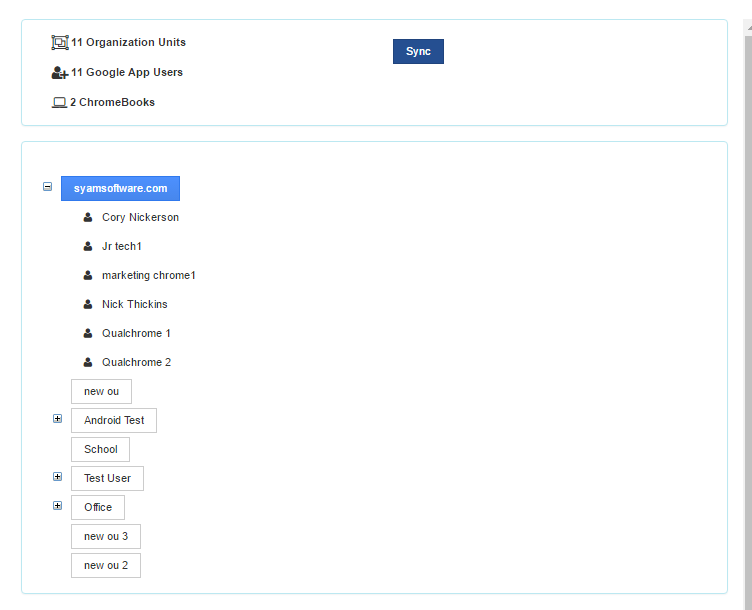Click user icon beside marketing chrome1
The image size is (752, 610).
point(88,275)
